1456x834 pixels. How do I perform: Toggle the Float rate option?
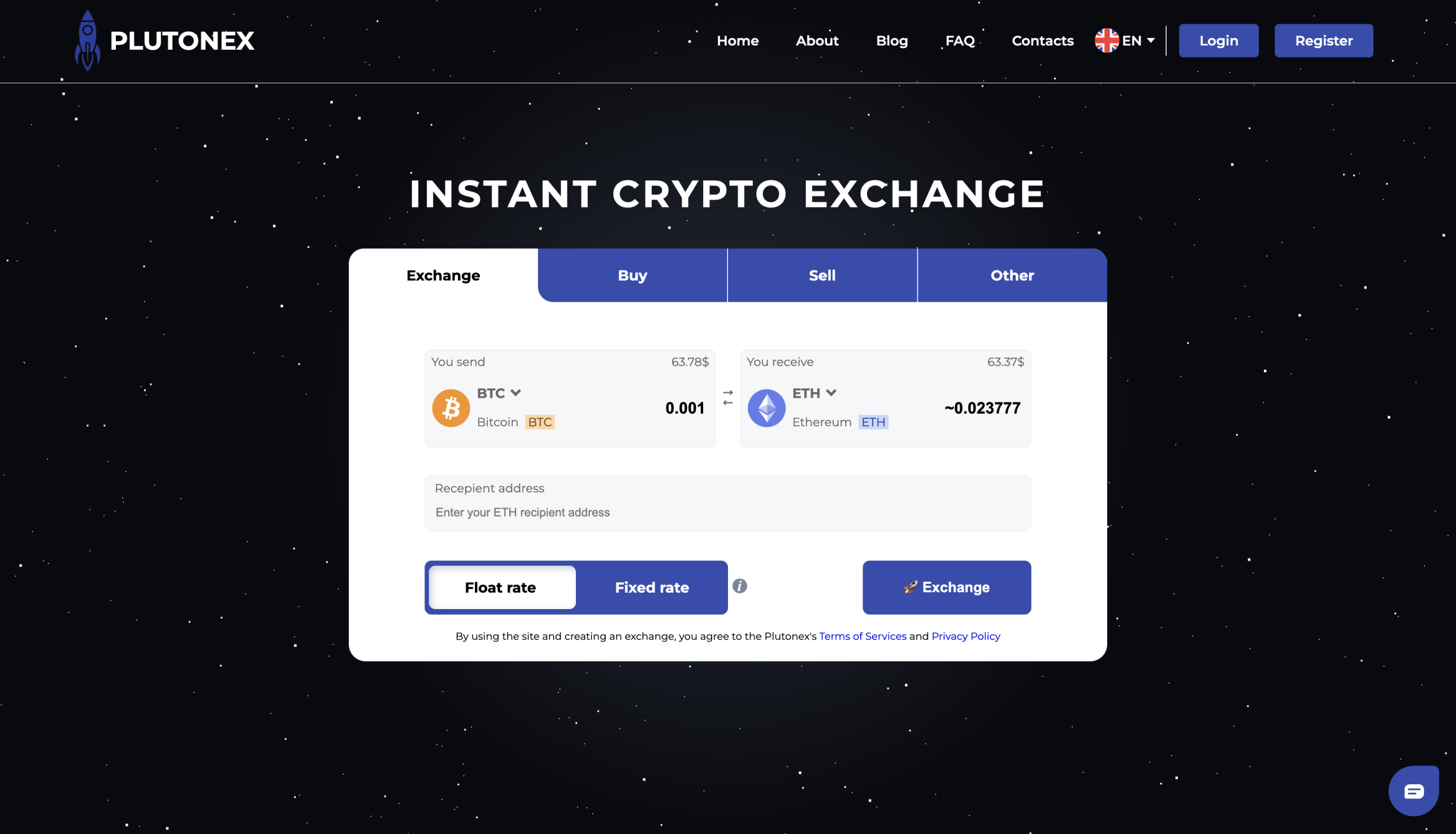500,587
